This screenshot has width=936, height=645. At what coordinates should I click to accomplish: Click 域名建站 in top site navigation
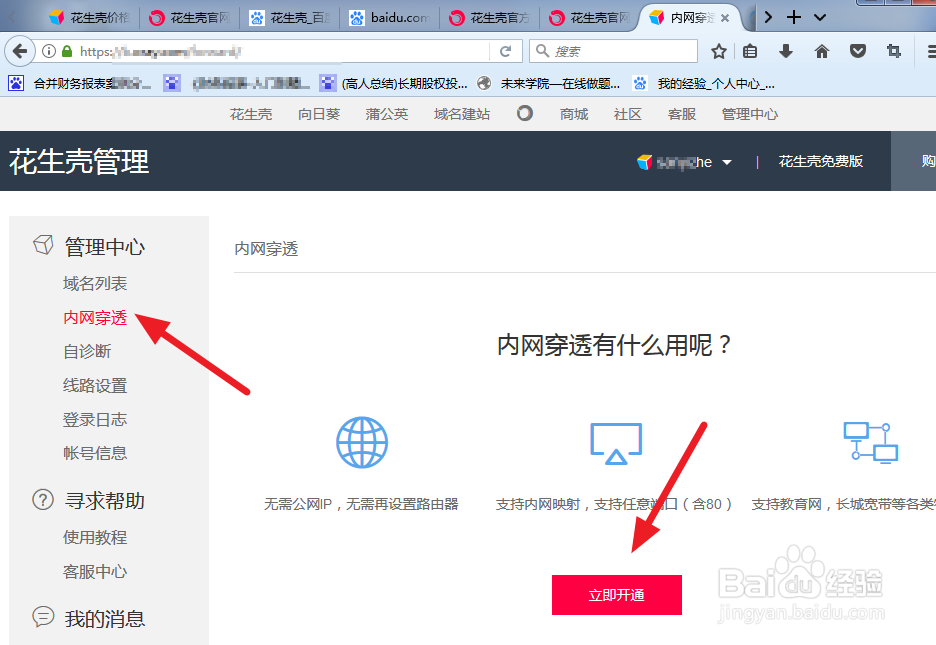(x=461, y=114)
